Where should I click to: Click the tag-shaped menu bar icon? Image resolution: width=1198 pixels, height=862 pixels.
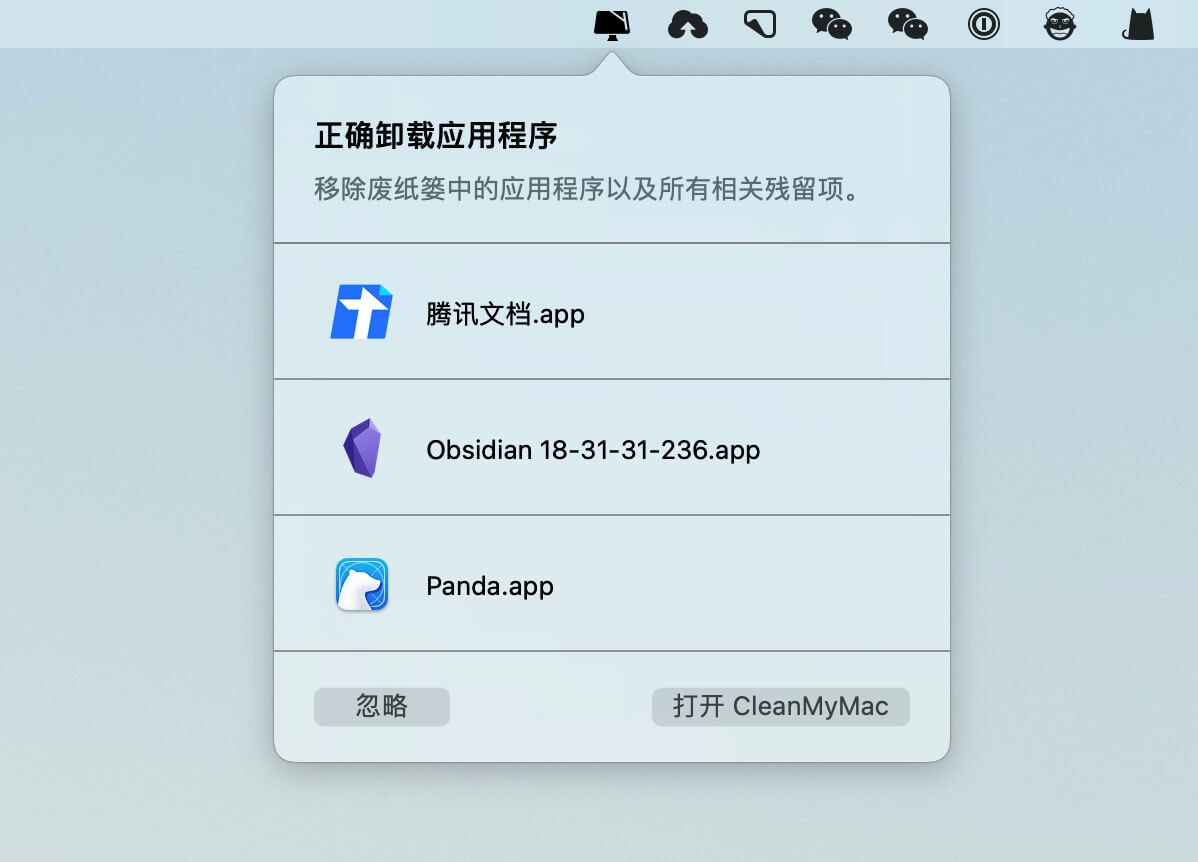click(x=760, y=24)
